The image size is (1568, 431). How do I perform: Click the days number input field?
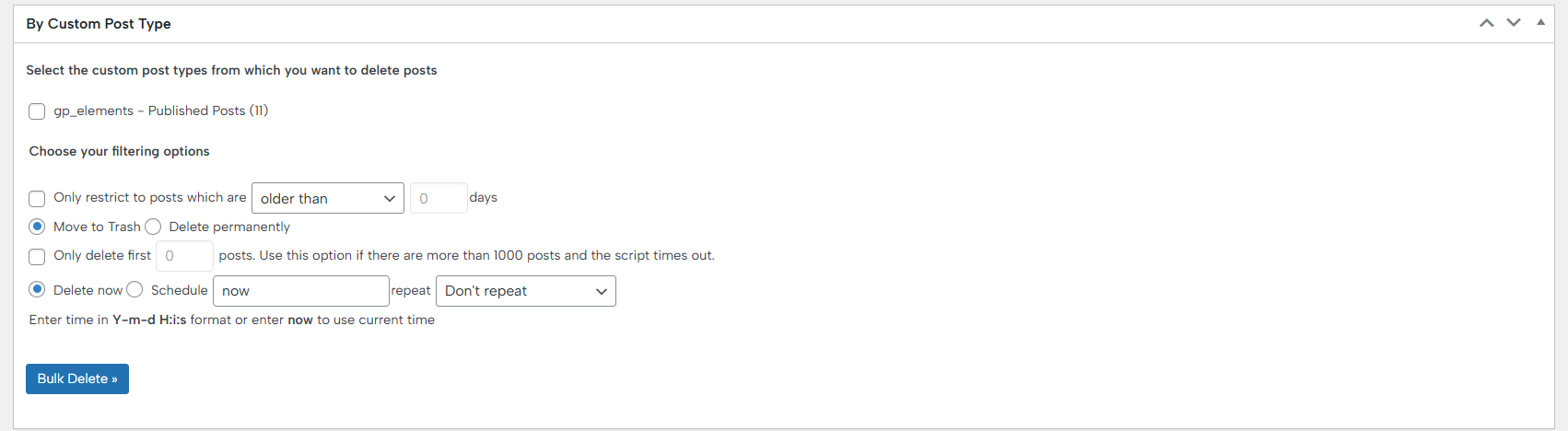pyautogui.click(x=438, y=198)
